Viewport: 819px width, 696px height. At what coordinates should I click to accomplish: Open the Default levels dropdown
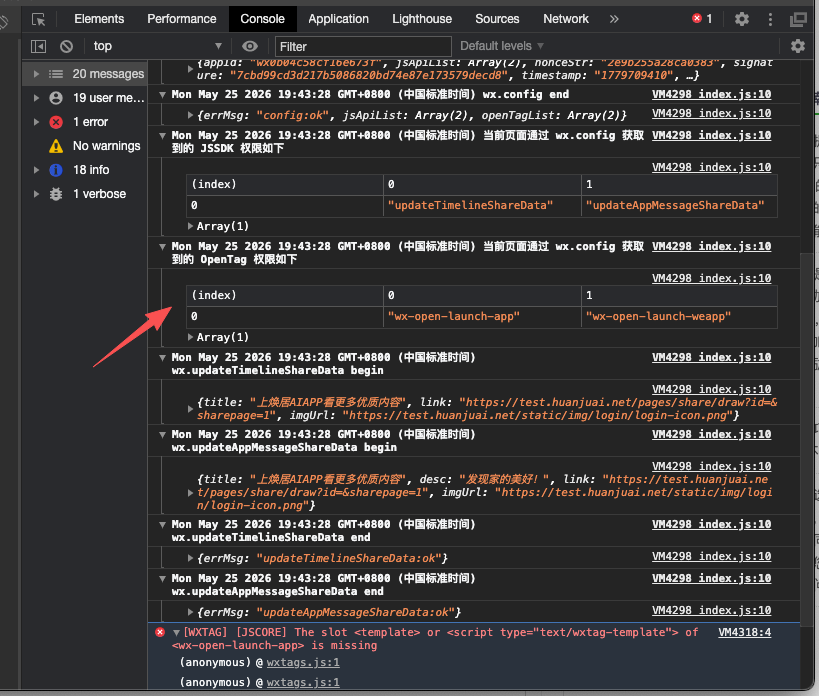coord(501,46)
